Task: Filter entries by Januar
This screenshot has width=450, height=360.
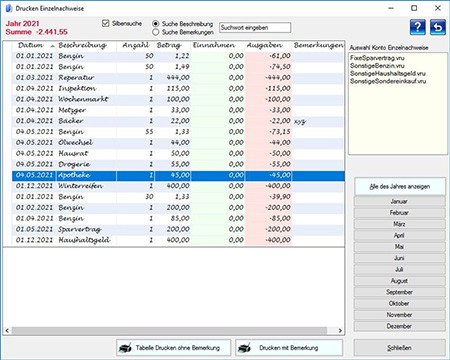Action: [x=400, y=201]
